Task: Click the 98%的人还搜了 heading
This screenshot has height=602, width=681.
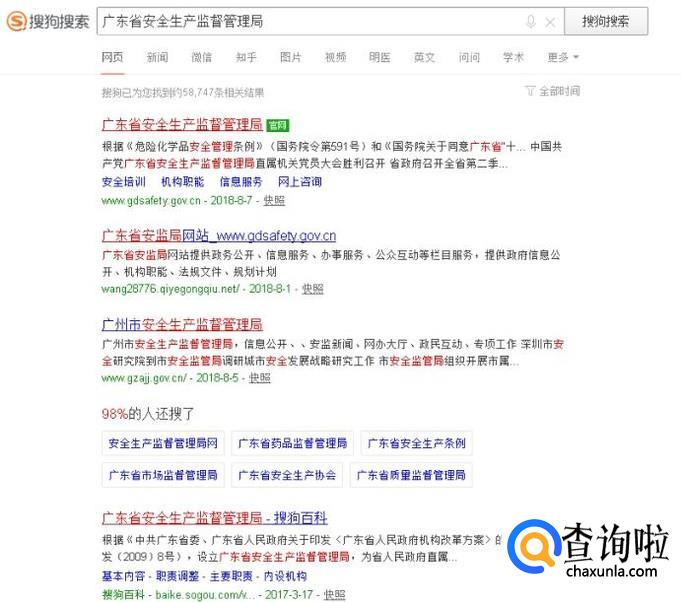Action: click(148, 413)
